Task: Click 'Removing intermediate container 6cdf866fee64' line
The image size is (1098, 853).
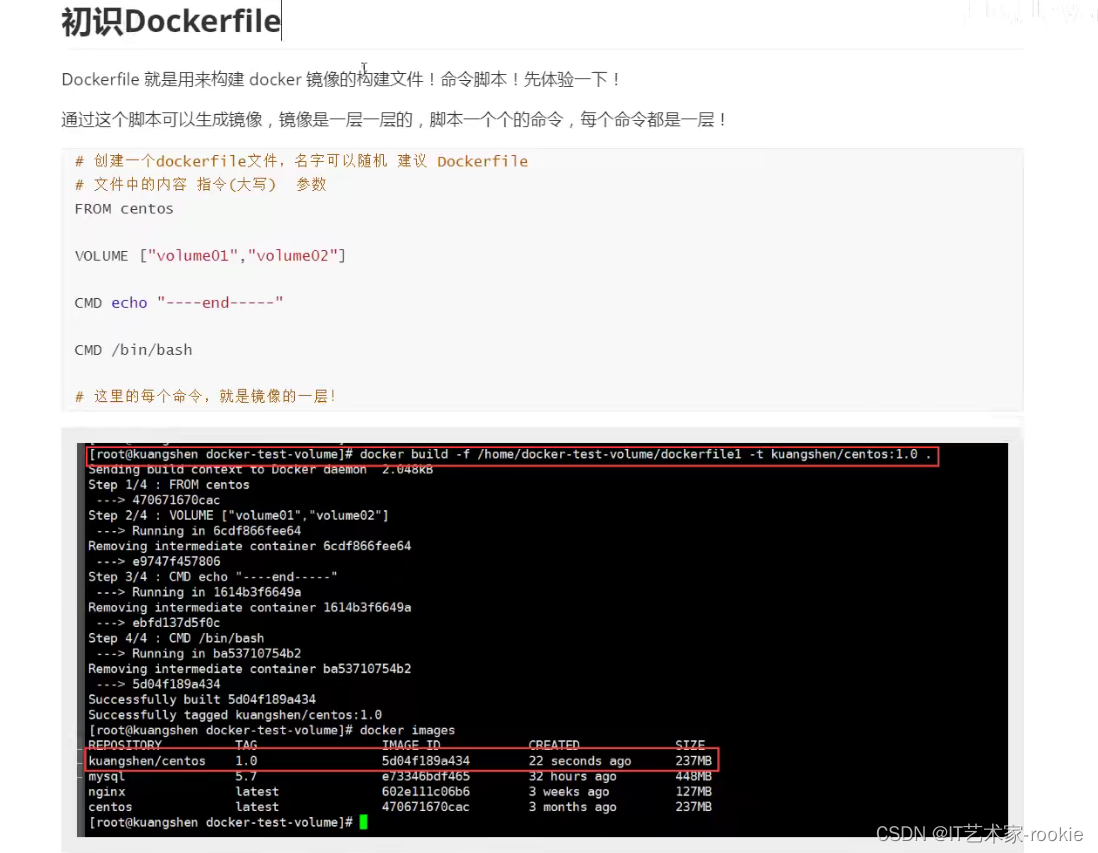Action: point(249,546)
